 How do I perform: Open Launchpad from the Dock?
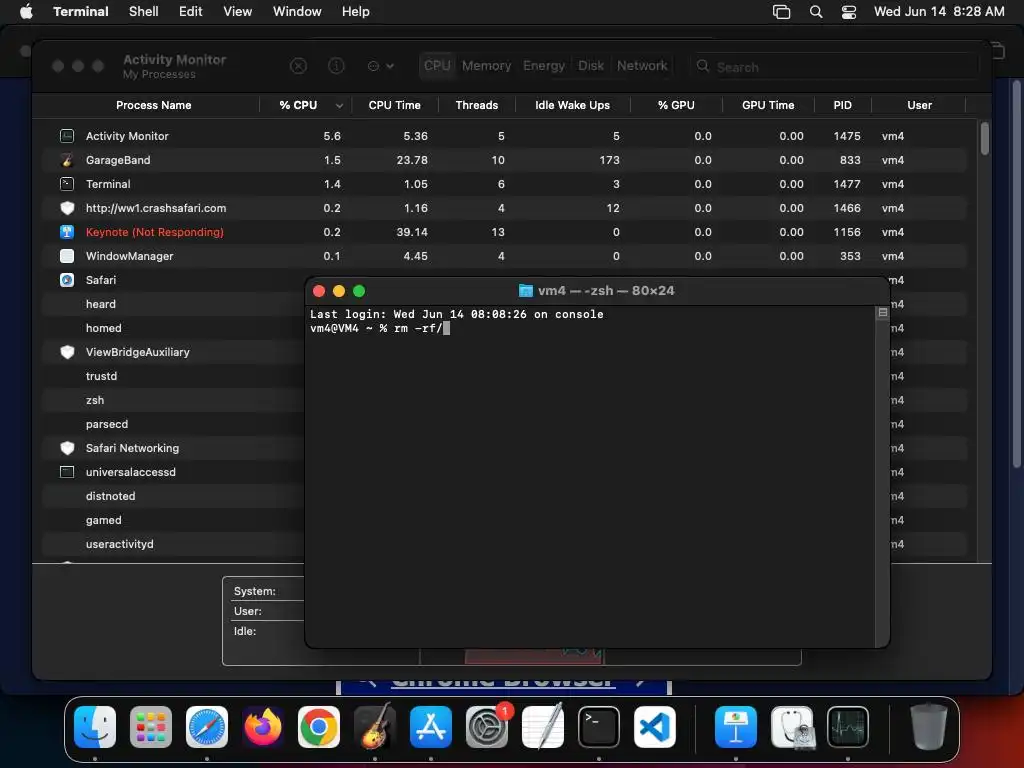151,727
